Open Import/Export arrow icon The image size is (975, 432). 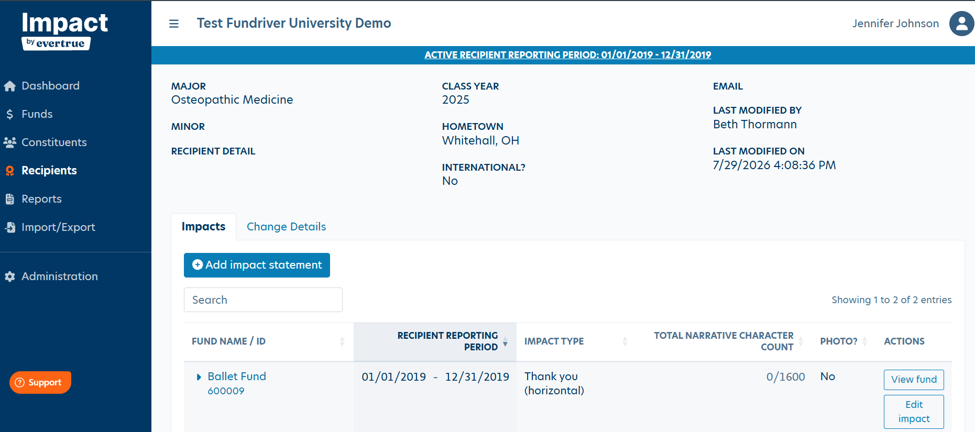tap(9, 227)
